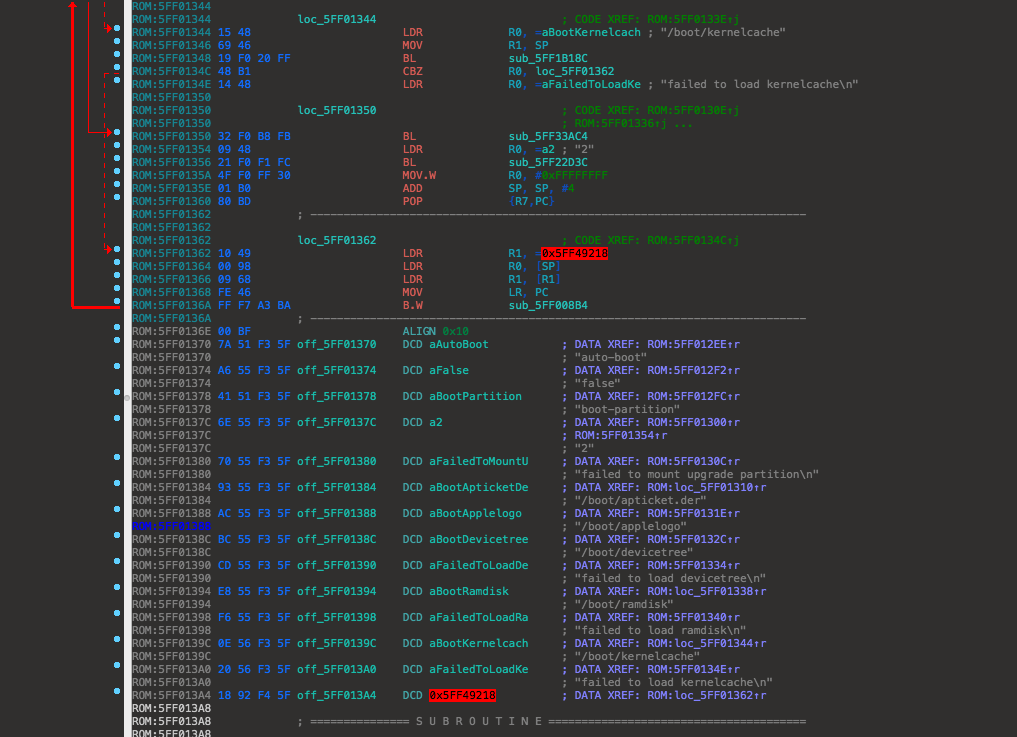Click breakpoint dot beside the off_5FF01370 aAutoBoot line

pyautogui.click(x=117, y=344)
